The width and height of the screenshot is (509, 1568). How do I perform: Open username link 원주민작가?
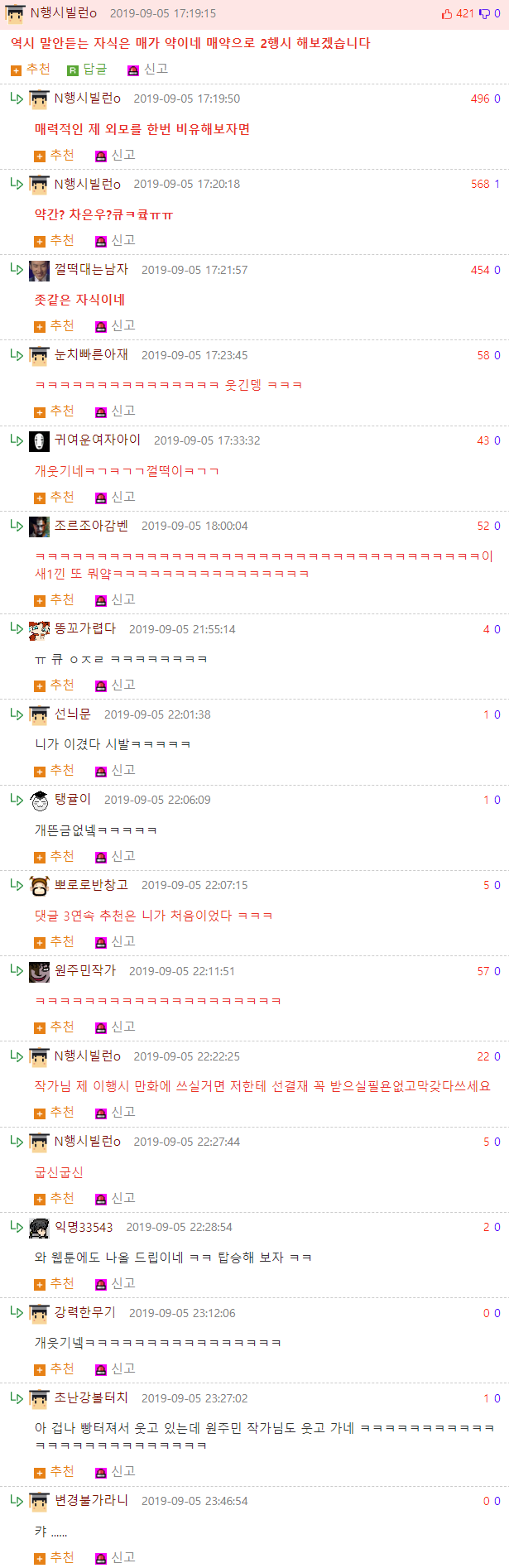coord(85,970)
